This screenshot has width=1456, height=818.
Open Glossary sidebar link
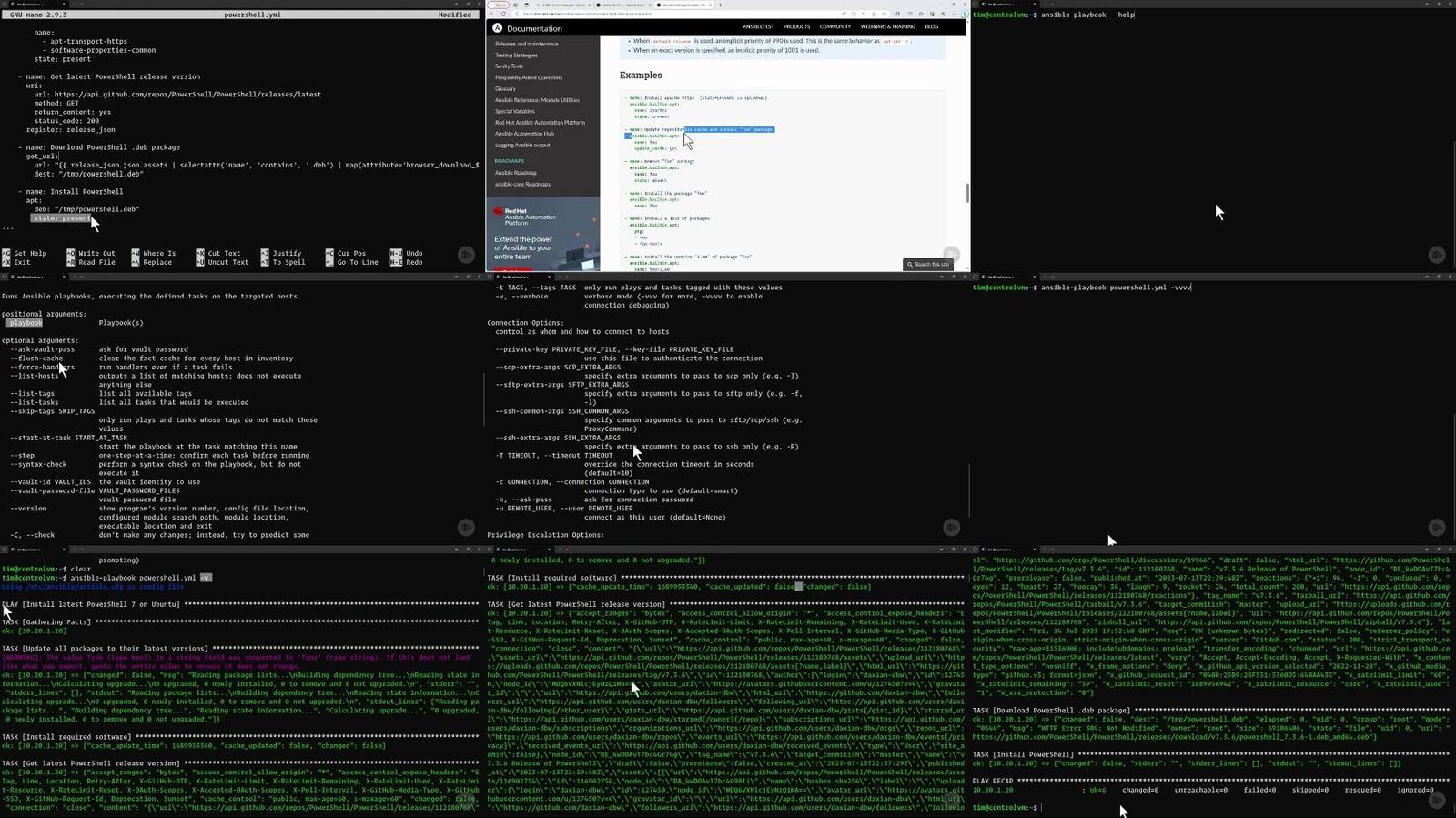pos(505,89)
